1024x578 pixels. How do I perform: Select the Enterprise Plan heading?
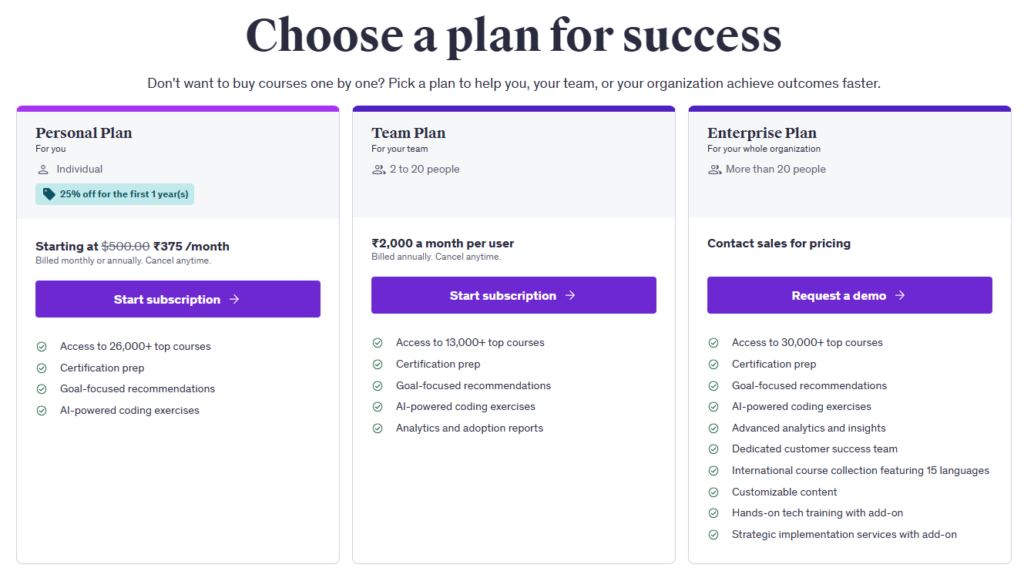761,133
